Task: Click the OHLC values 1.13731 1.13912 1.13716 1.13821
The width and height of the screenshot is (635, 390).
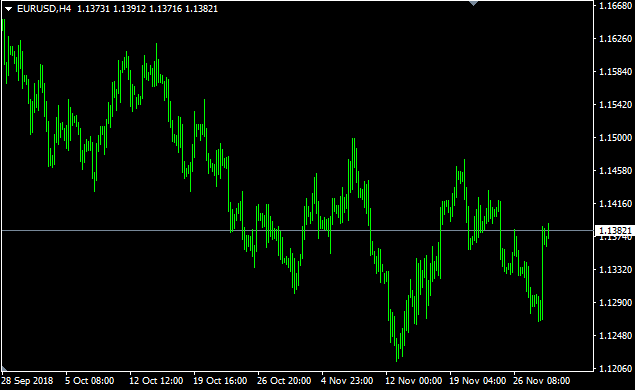Action: [x=147, y=9]
